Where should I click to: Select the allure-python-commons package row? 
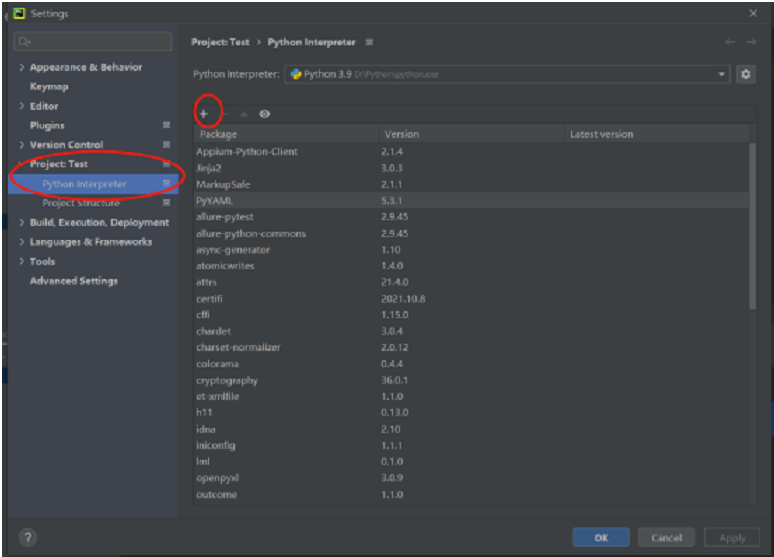point(471,233)
